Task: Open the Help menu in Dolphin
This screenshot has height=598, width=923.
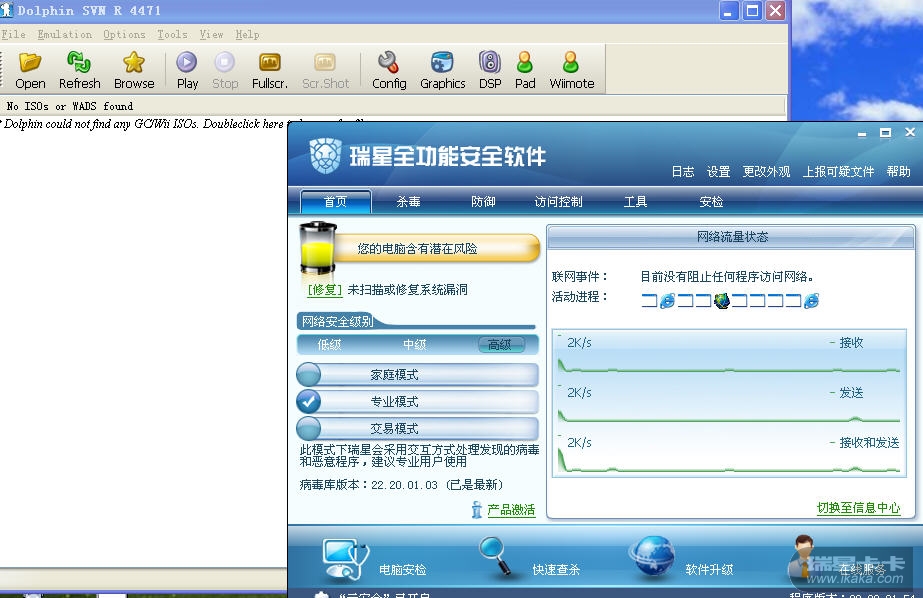Action: coord(247,34)
